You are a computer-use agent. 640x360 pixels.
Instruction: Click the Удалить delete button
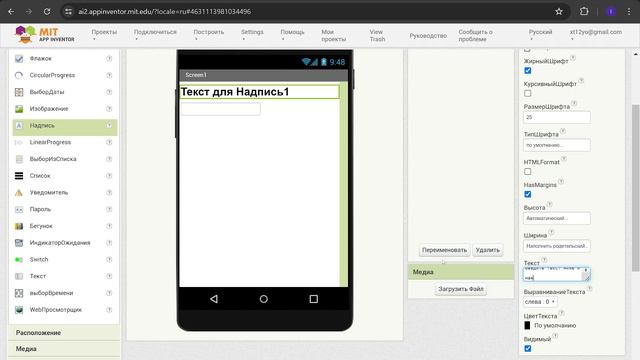[487, 250]
